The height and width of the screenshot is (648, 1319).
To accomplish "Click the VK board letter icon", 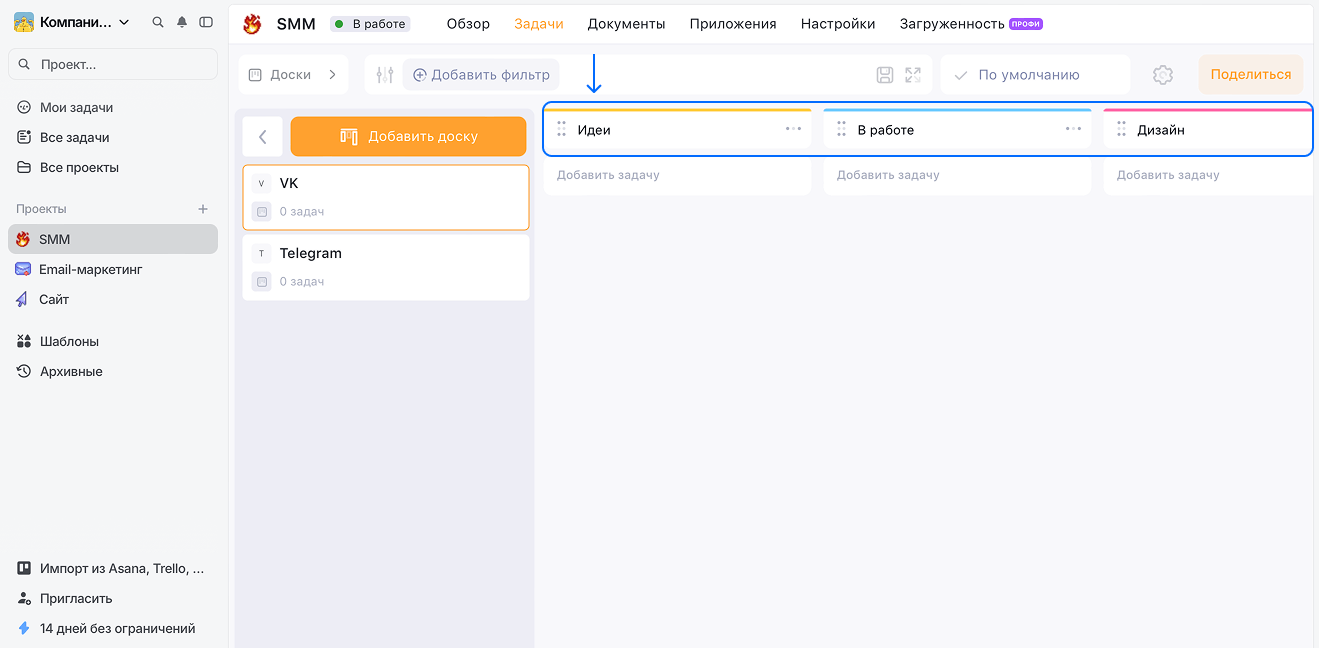I will [x=262, y=184].
